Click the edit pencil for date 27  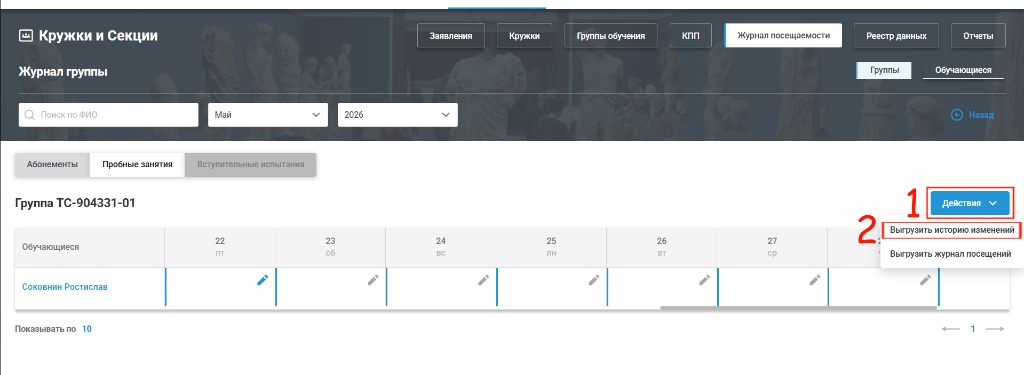(815, 280)
